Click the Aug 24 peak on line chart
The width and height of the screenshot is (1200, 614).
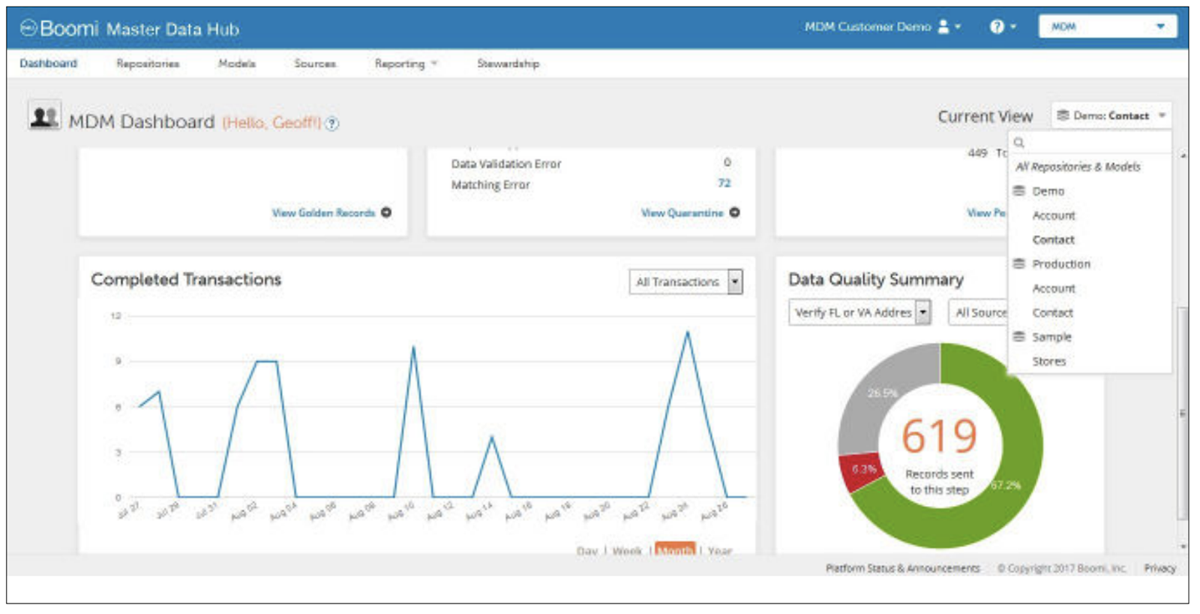coord(687,332)
